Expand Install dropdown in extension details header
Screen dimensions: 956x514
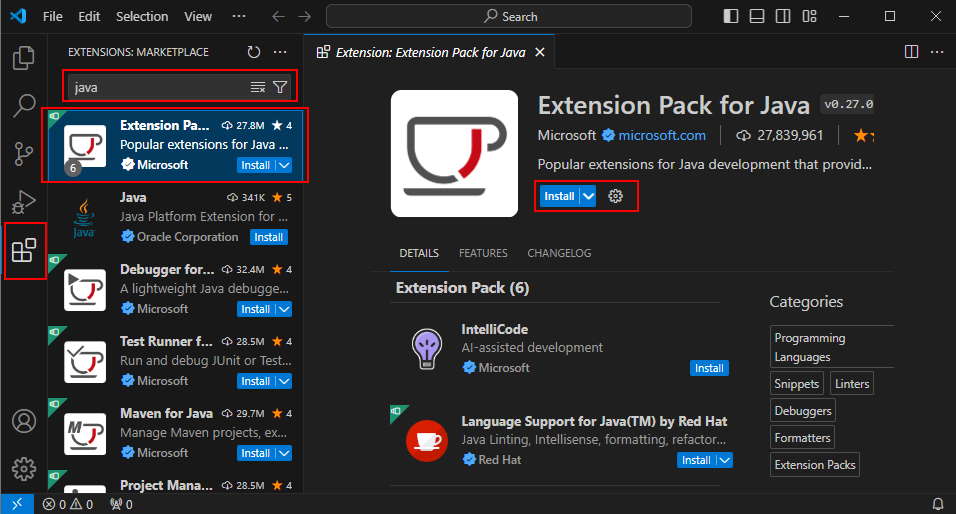click(588, 196)
